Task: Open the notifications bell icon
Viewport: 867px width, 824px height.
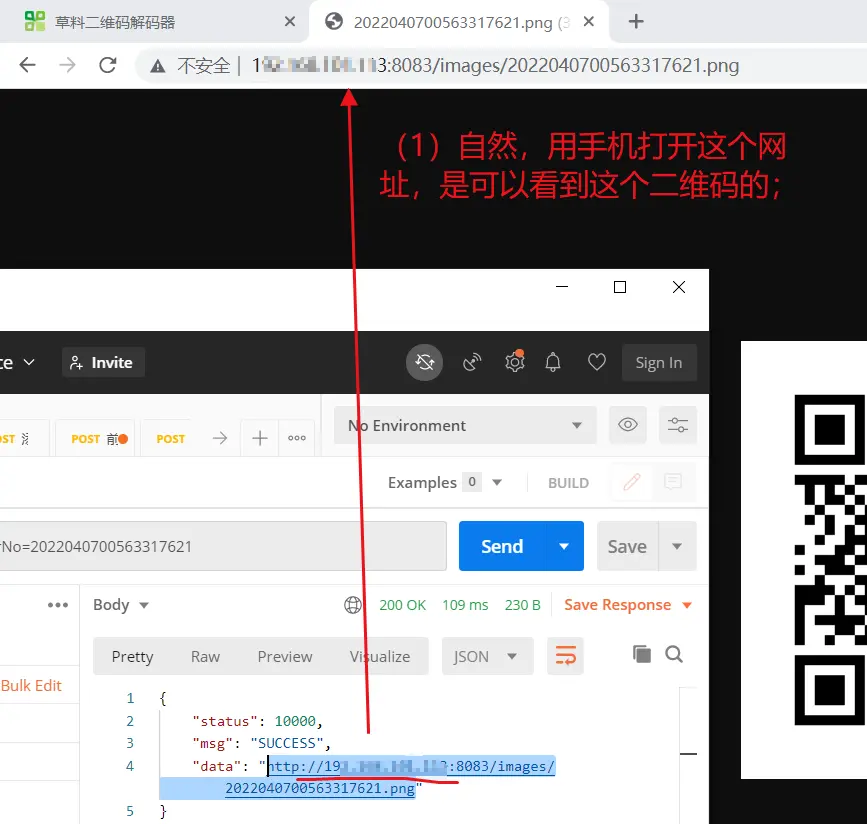Action: point(553,362)
